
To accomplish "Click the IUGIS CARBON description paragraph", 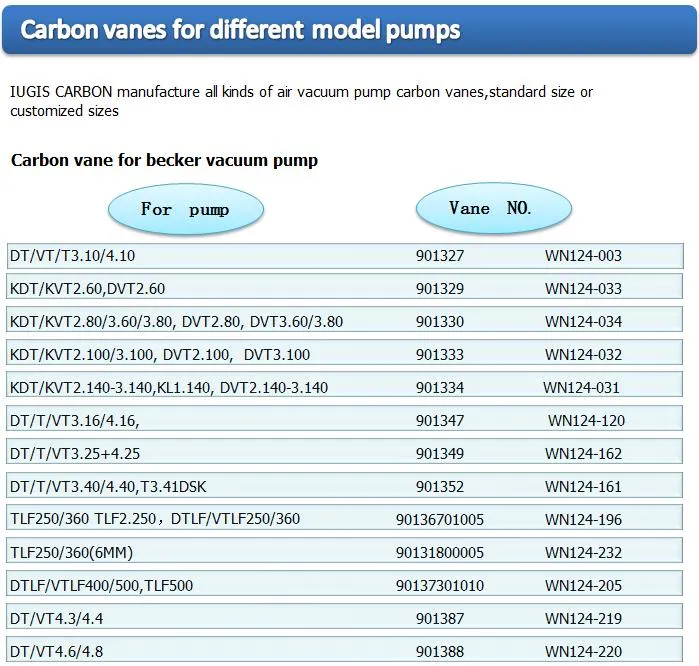I will click(301, 101).
